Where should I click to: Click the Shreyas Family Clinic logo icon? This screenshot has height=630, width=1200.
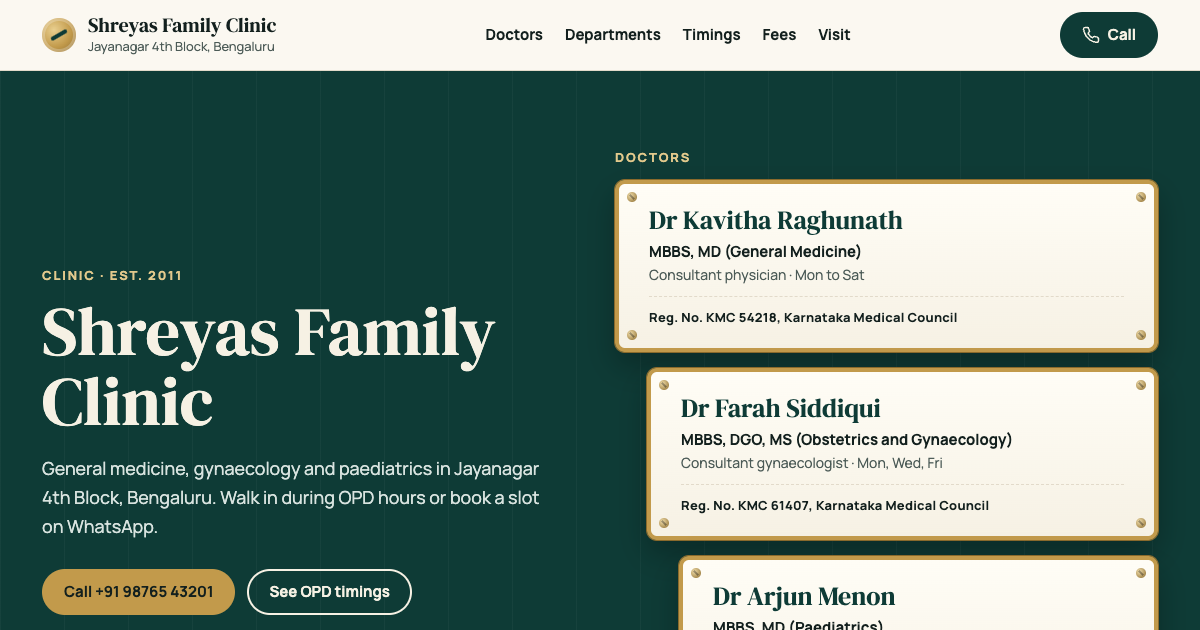coord(59,35)
